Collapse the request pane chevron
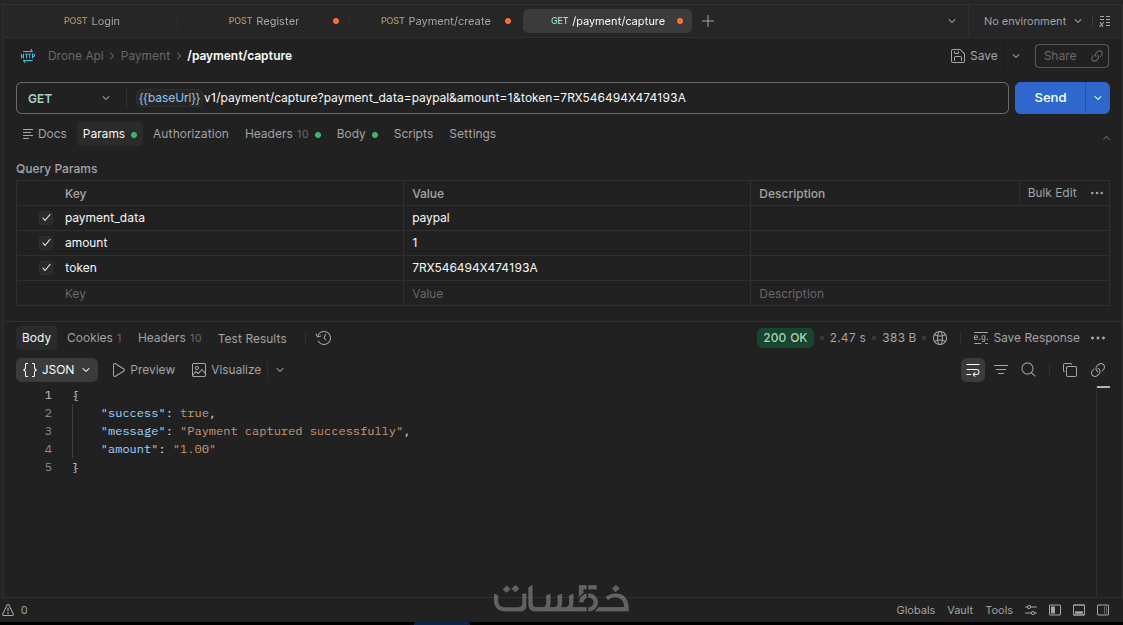The width and height of the screenshot is (1123, 625). tap(1106, 137)
